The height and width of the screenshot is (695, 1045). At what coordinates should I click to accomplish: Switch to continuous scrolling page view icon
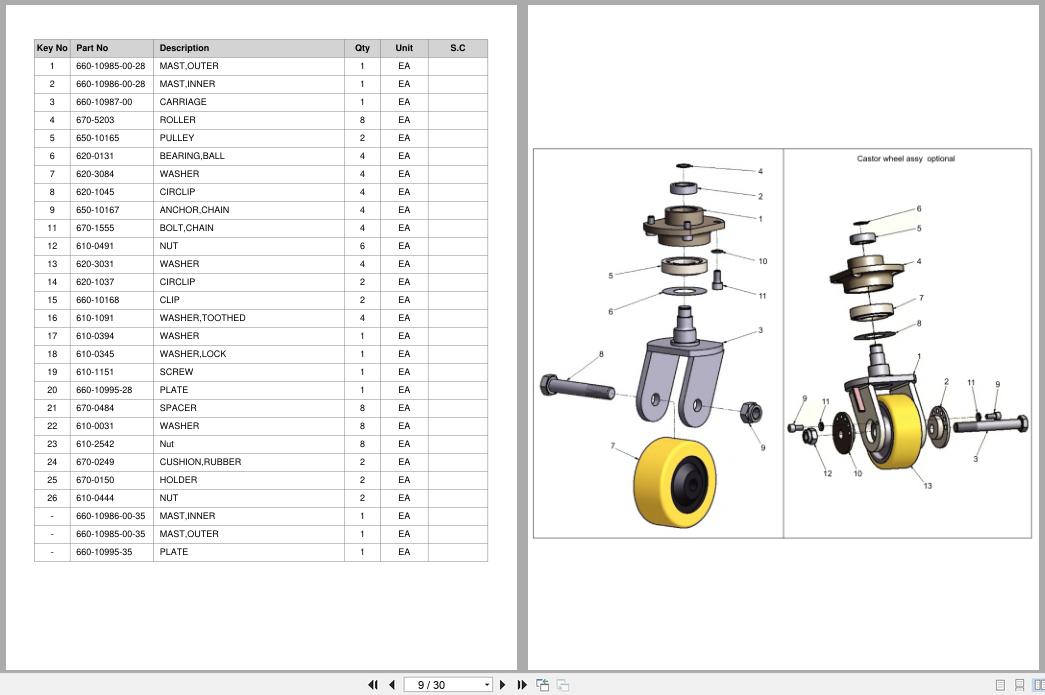coord(1019,684)
